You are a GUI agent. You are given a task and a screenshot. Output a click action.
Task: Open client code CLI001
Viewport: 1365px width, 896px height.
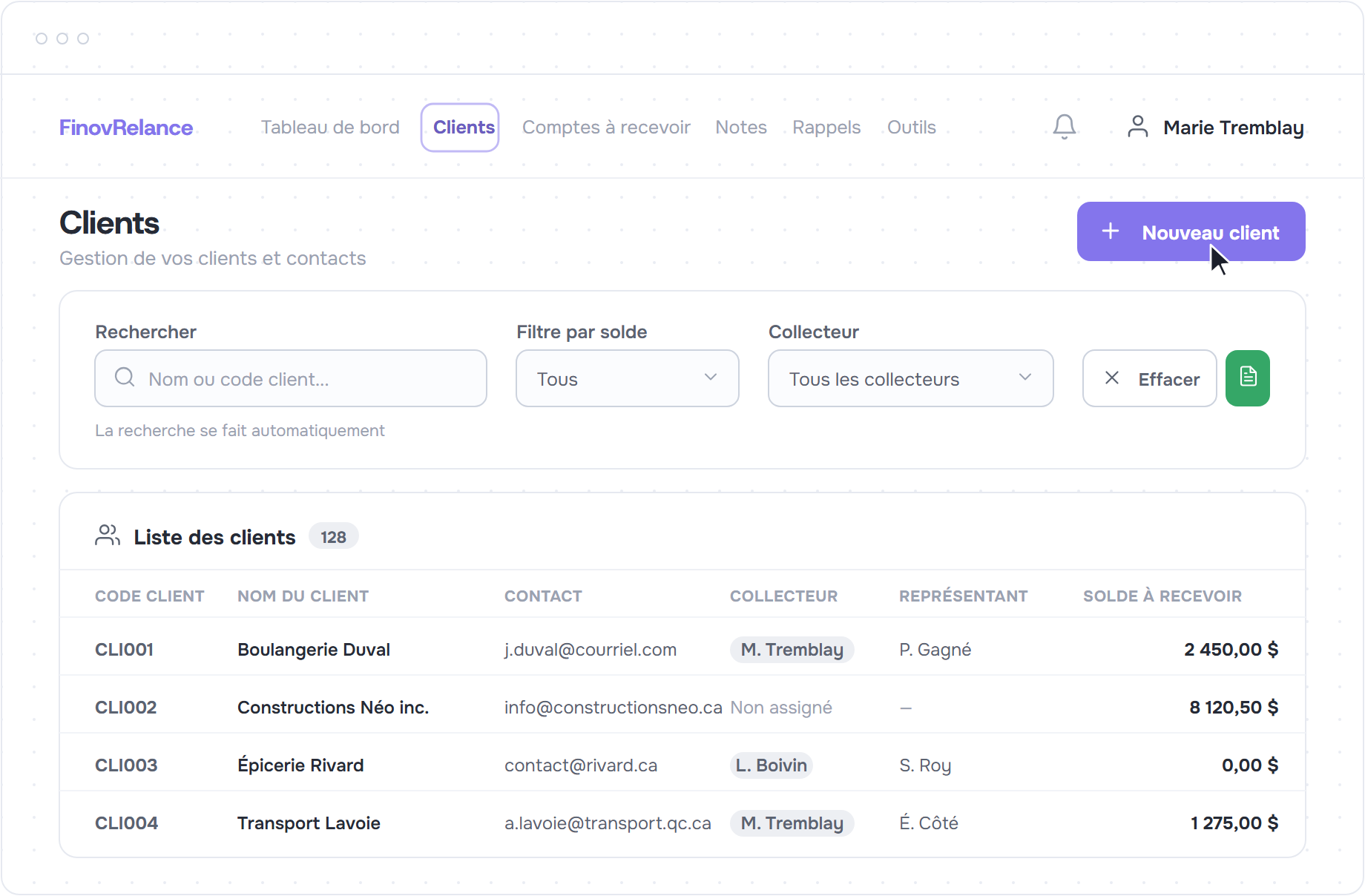tap(124, 650)
